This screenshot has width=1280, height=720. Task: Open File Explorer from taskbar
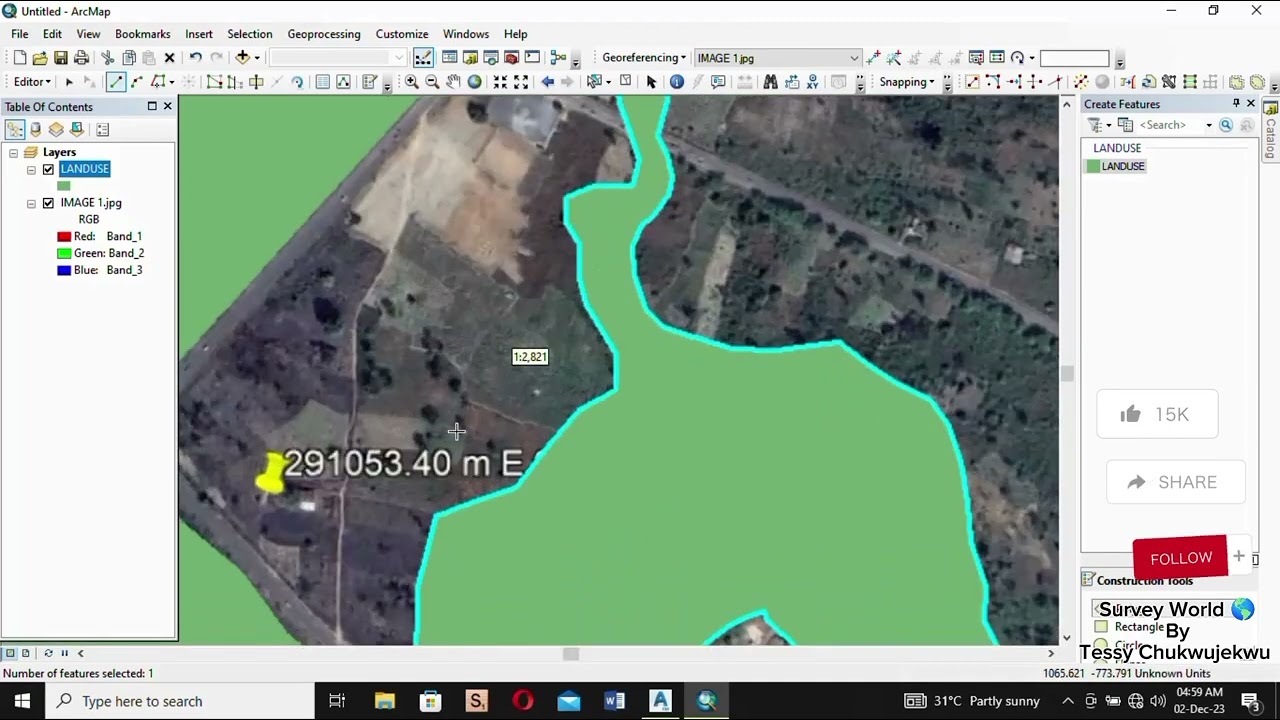[x=385, y=701]
